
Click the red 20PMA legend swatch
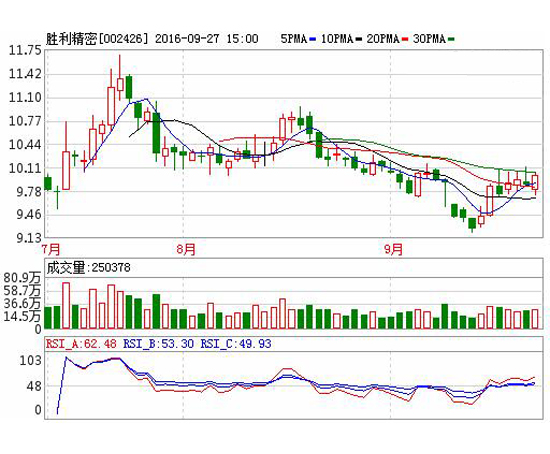point(405,39)
